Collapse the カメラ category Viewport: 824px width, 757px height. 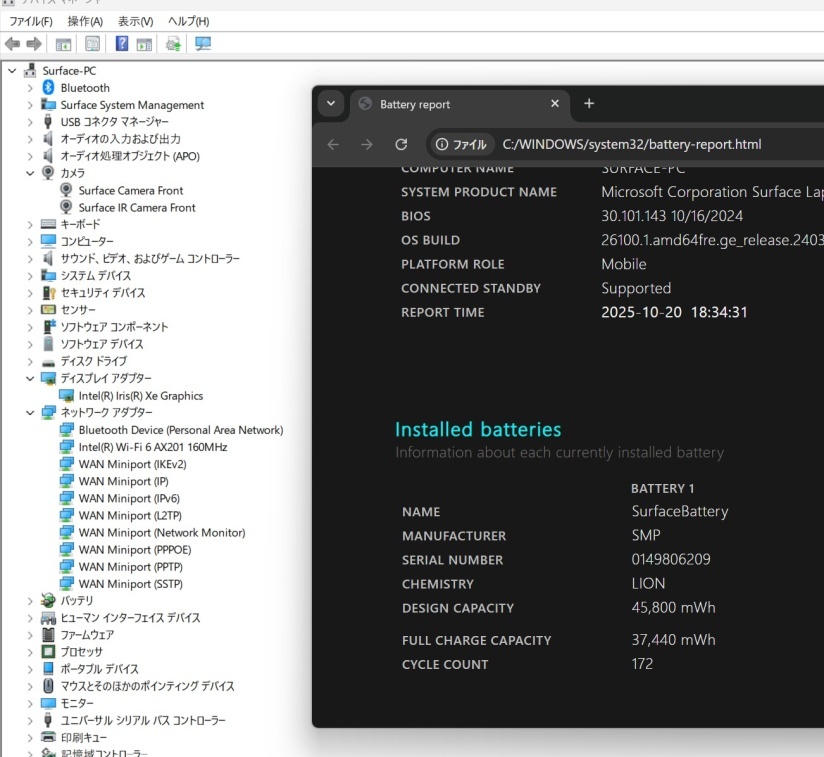point(30,173)
